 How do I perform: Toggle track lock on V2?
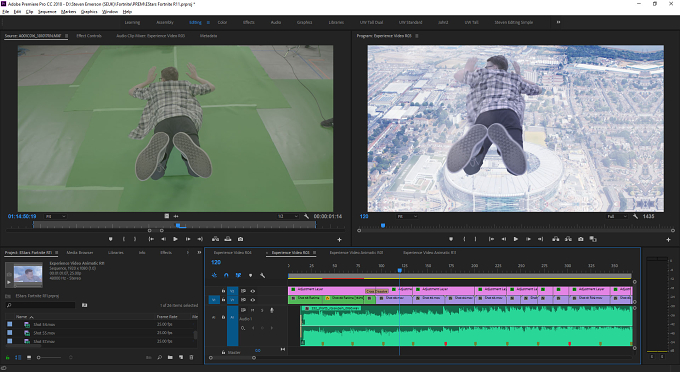click(223, 291)
